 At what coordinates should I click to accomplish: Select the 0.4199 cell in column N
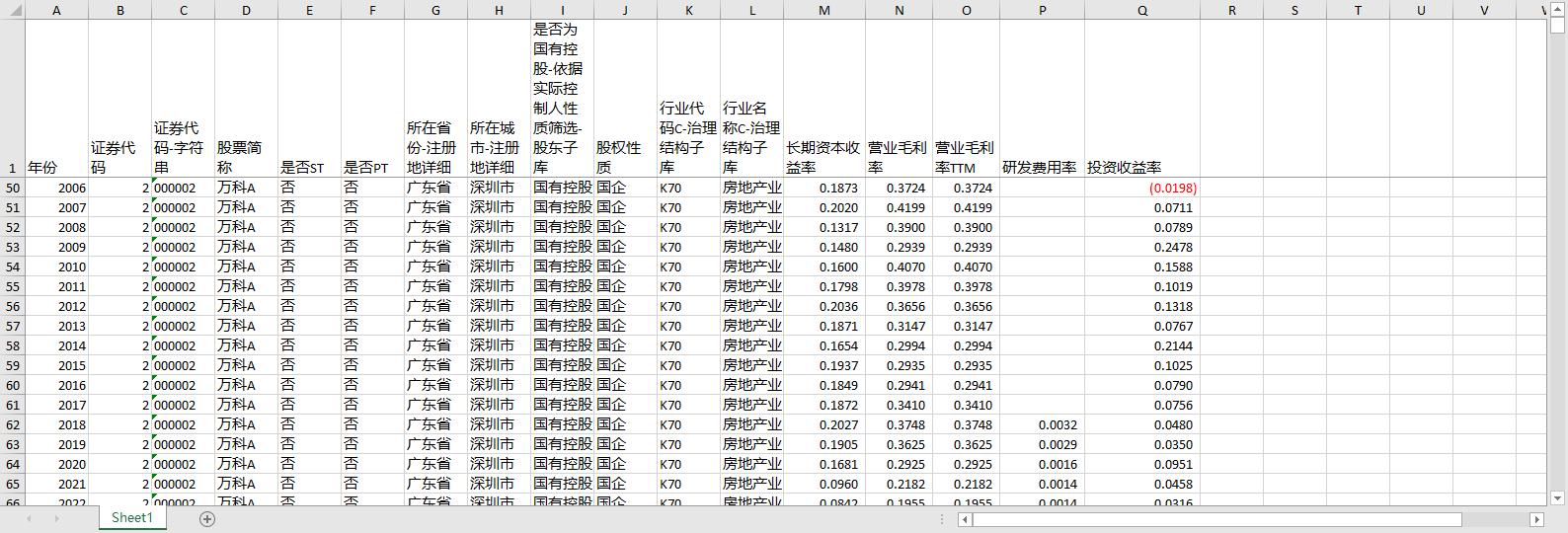(x=899, y=207)
